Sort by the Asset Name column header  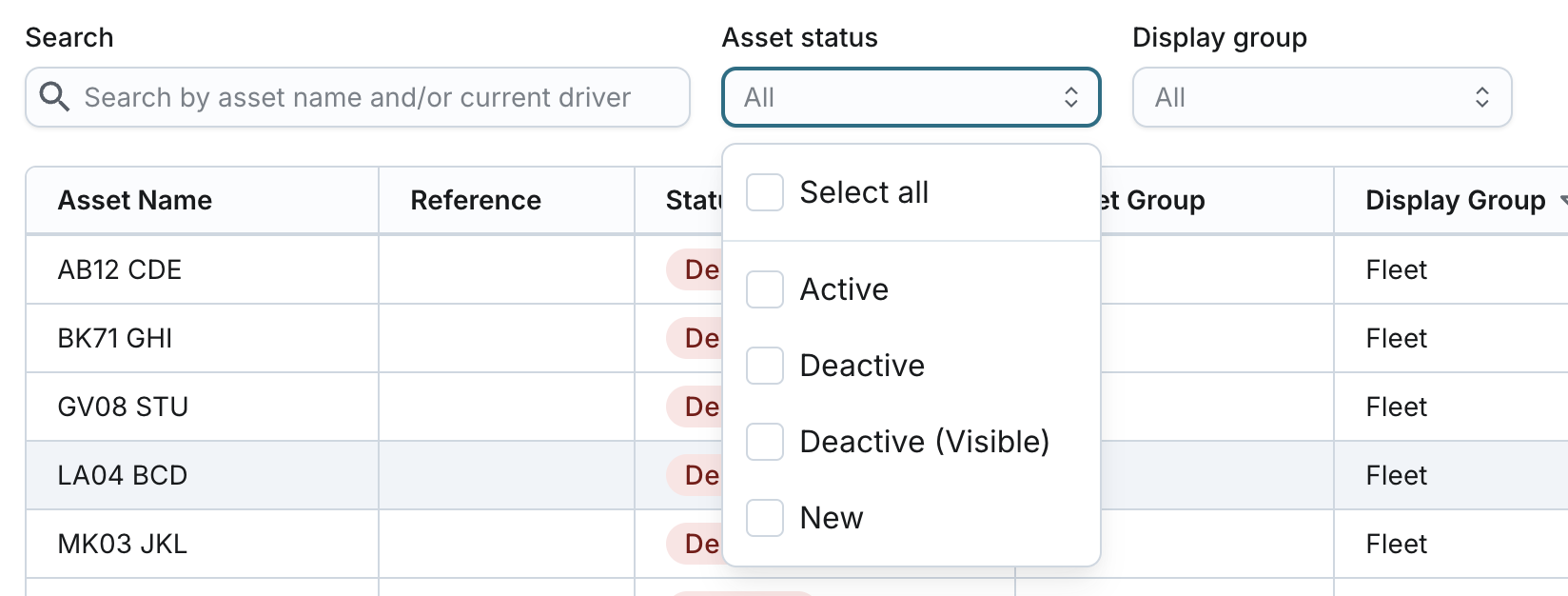pyautogui.click(x=135, y=201)
